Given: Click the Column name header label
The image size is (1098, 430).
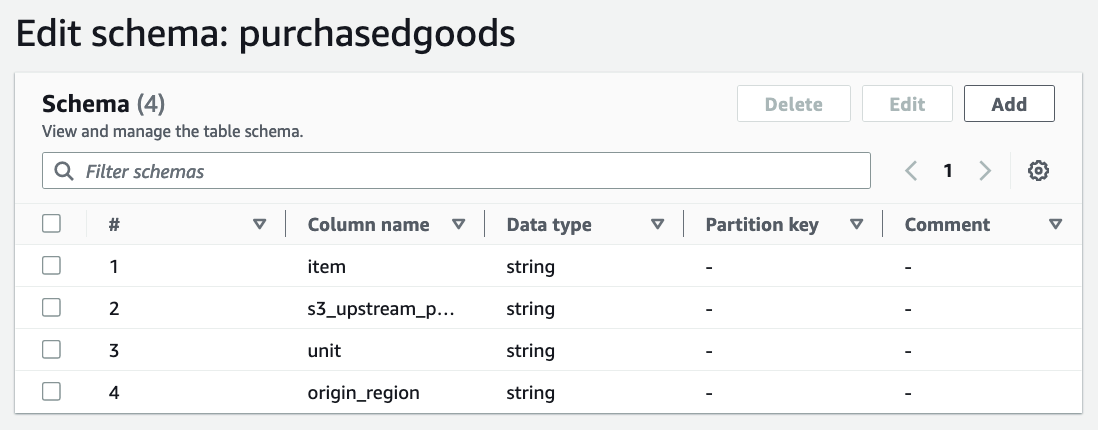Looking at the screenshot, I should [368, 225].
